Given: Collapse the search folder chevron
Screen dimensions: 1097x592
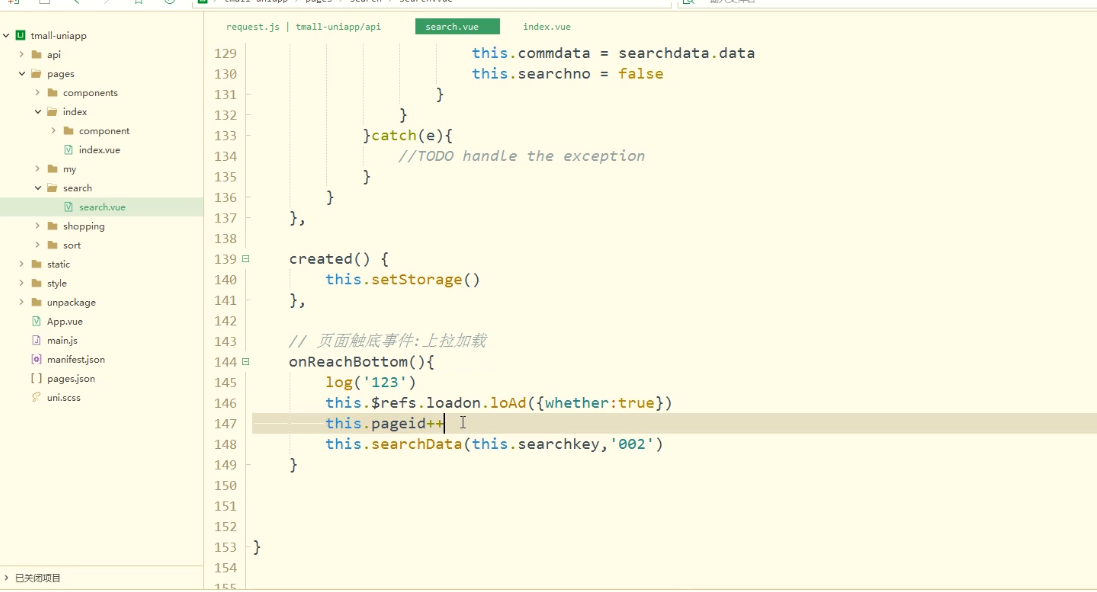Looking at the screenshot, I should [38, 188].
